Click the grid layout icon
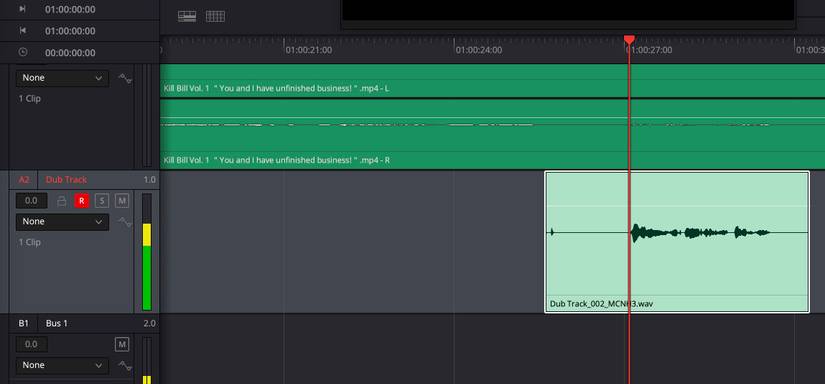Screen dimensions: 825x384 click(x=215, y=16)
